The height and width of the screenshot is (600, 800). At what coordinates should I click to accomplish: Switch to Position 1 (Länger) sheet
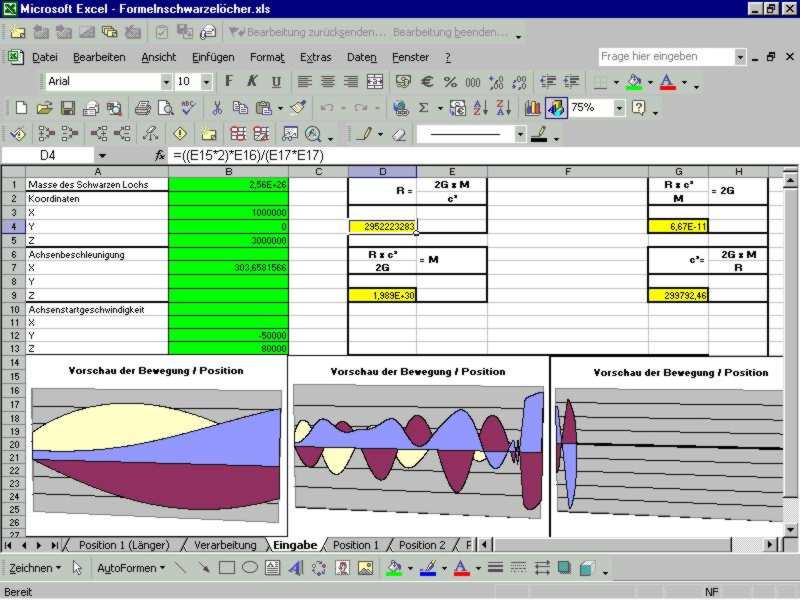point(124,545)
